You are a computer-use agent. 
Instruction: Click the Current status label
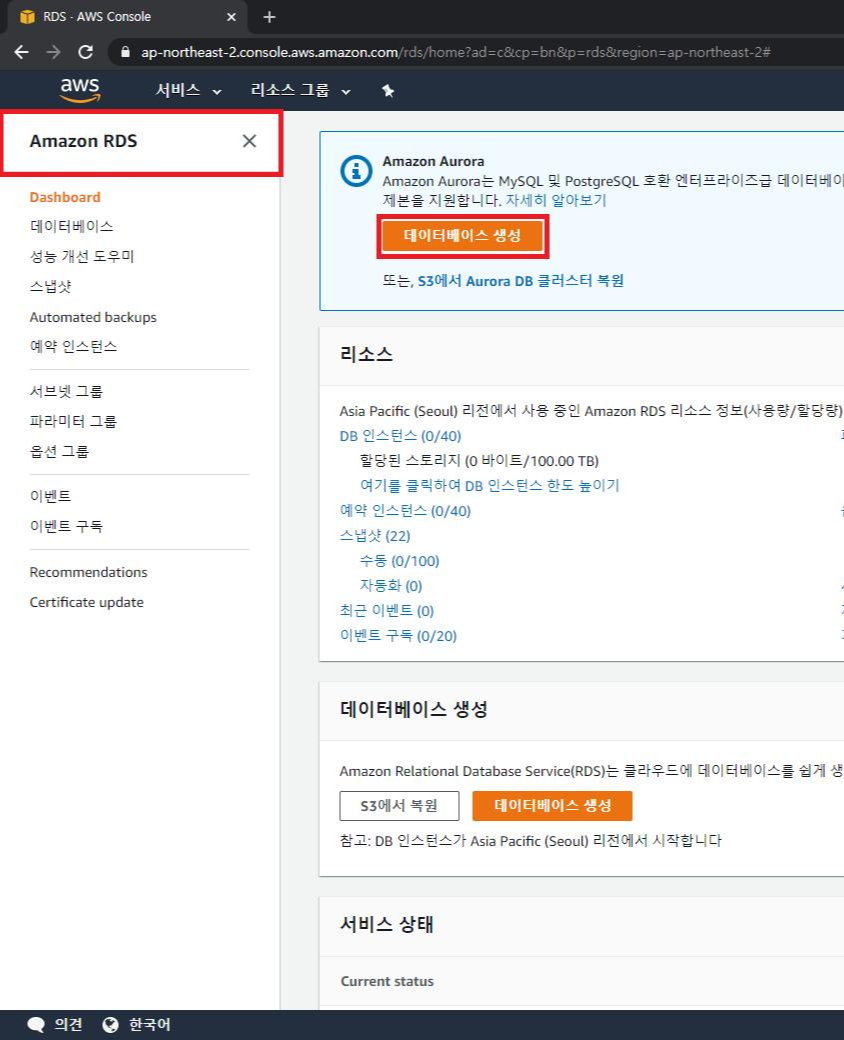click(387, 981)
